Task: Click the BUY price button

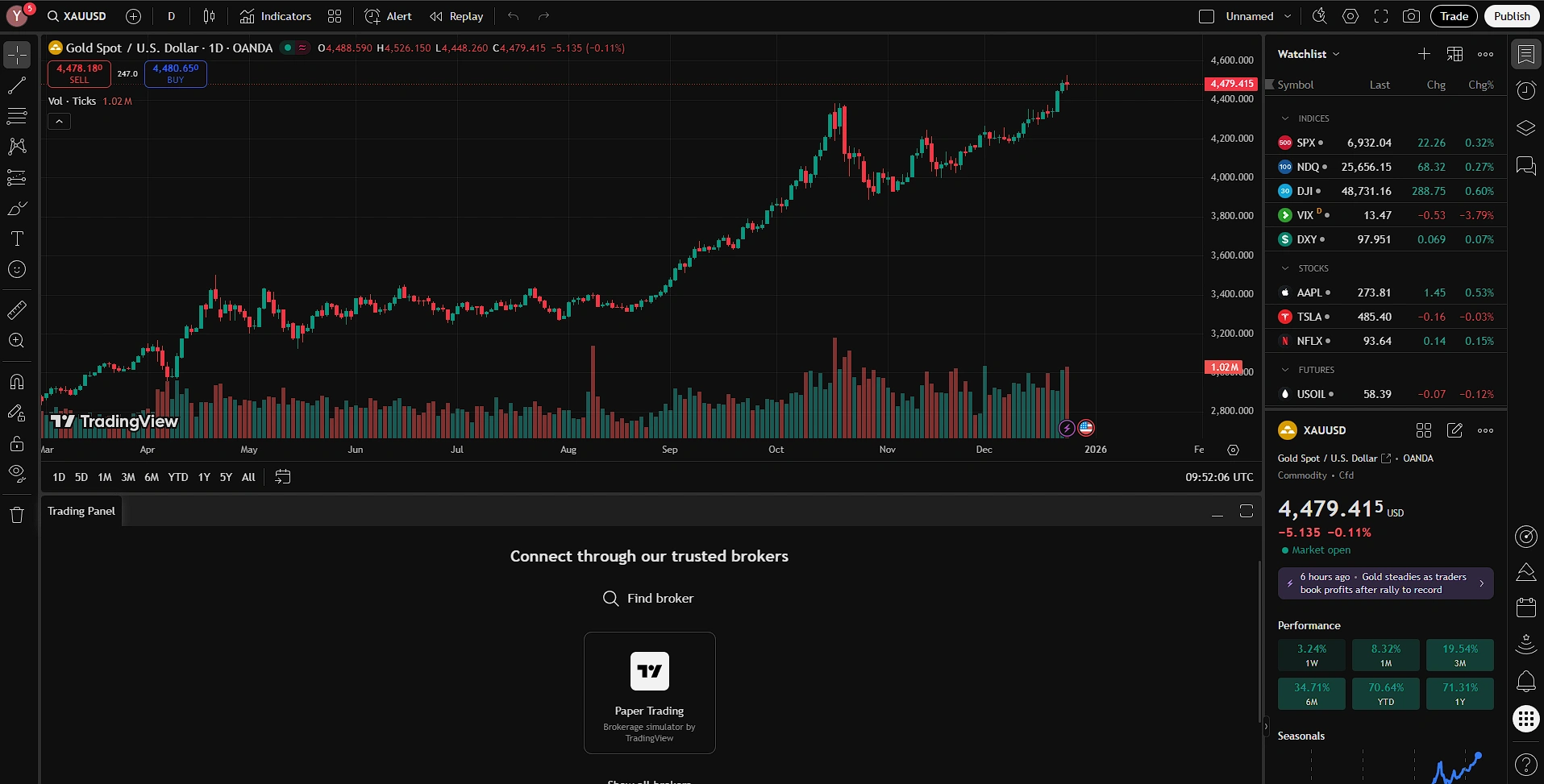Action: click(176, 73)
